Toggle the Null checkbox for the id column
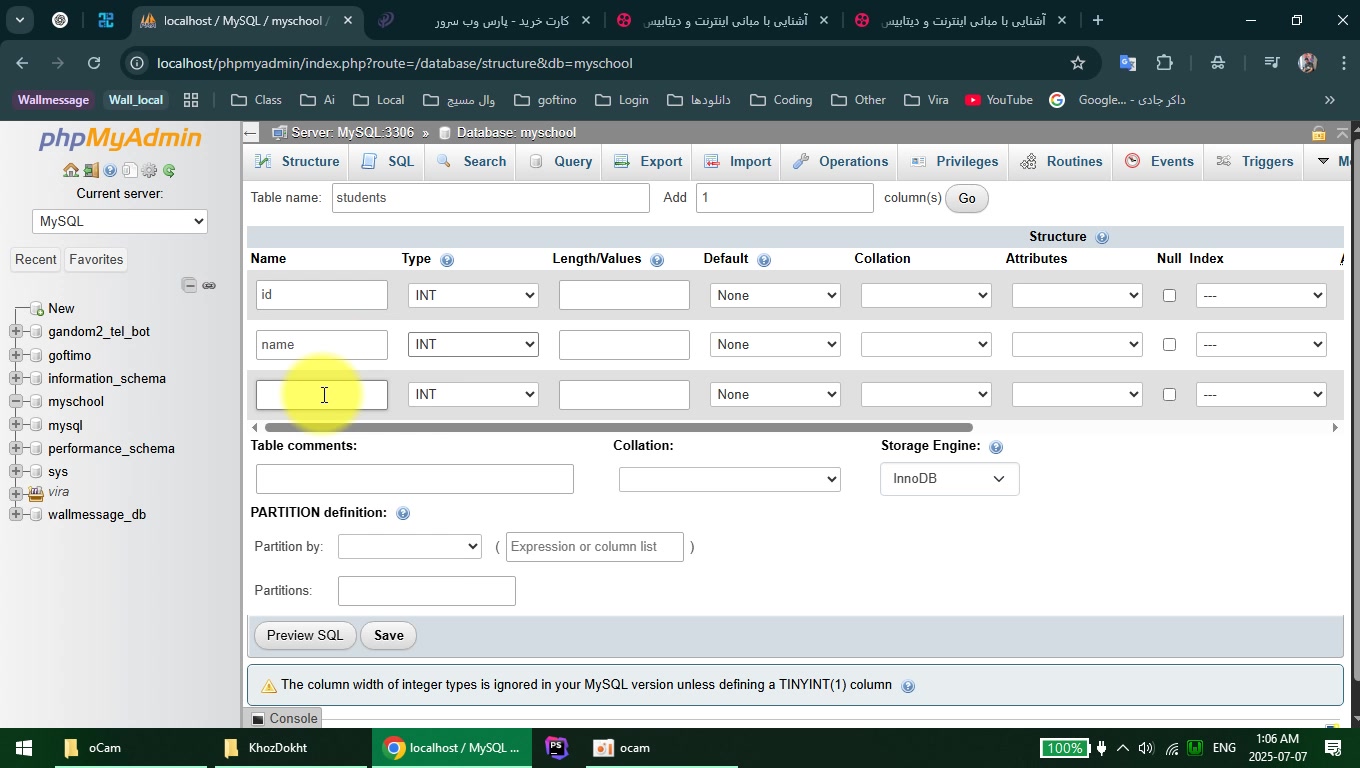This screenshot has width=1360, height=768. click(1169, 296)
